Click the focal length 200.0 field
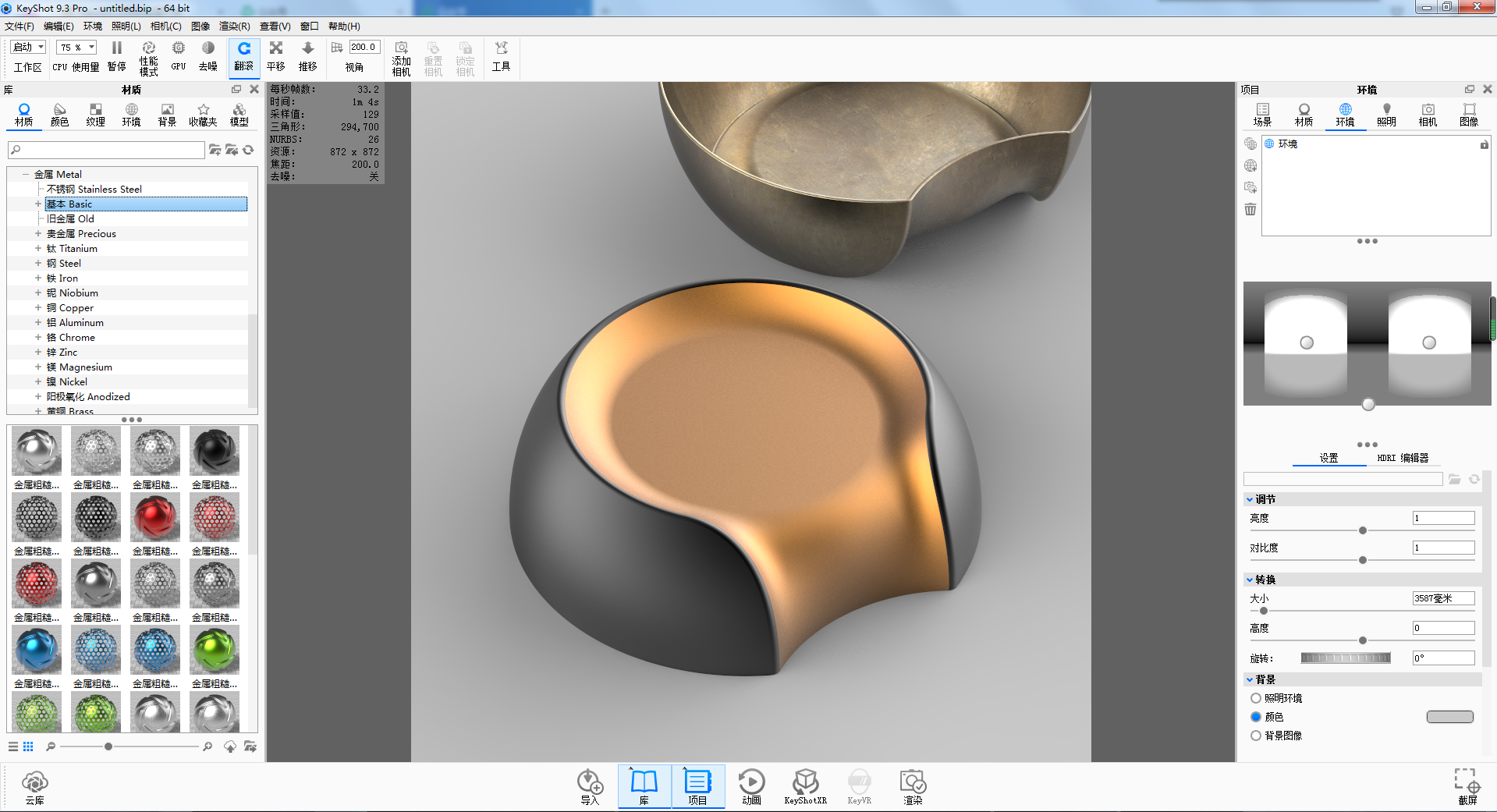1497x812 pixels. tap(364, 48)
